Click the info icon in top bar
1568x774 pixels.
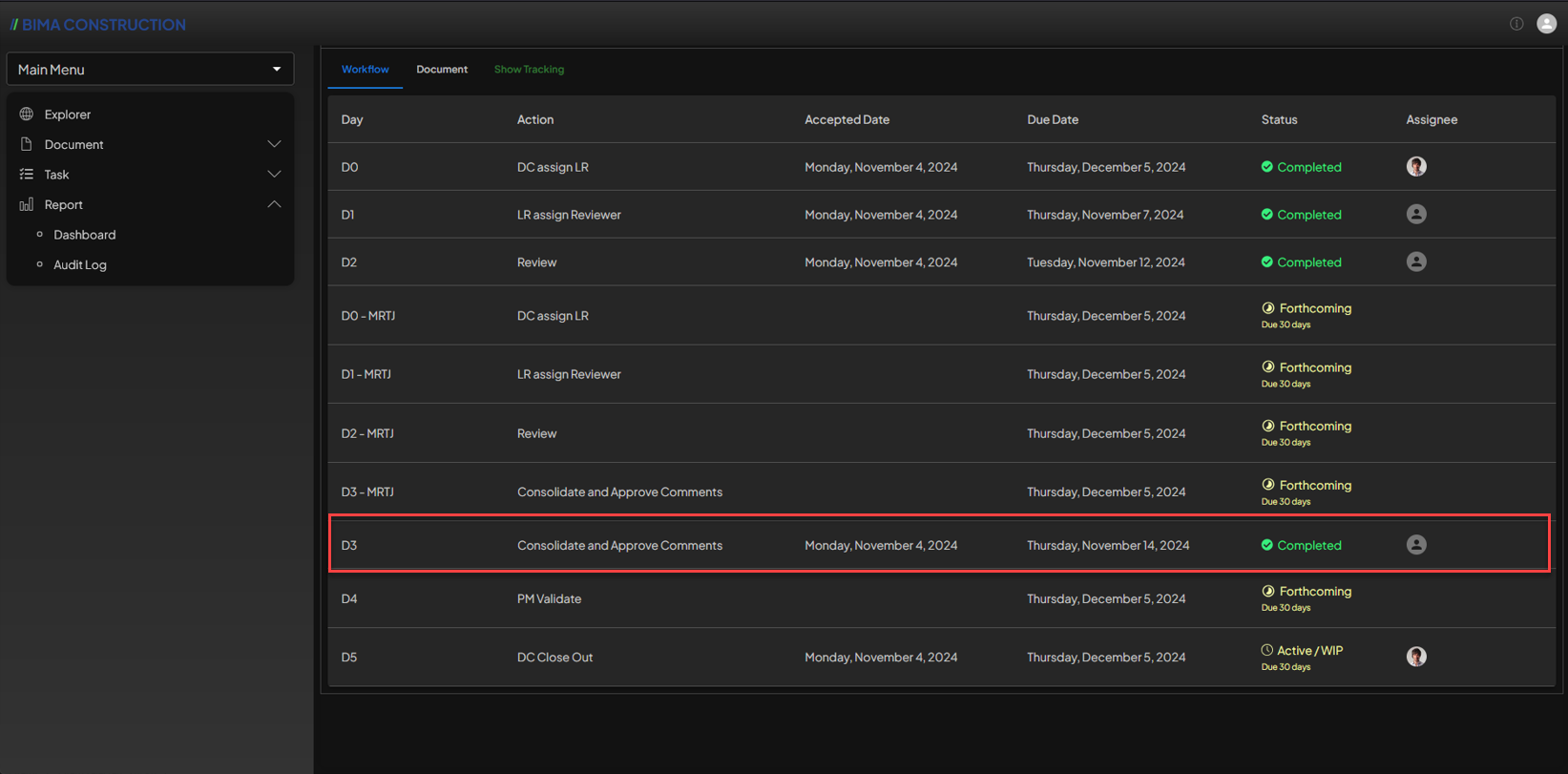point(1516,24)
